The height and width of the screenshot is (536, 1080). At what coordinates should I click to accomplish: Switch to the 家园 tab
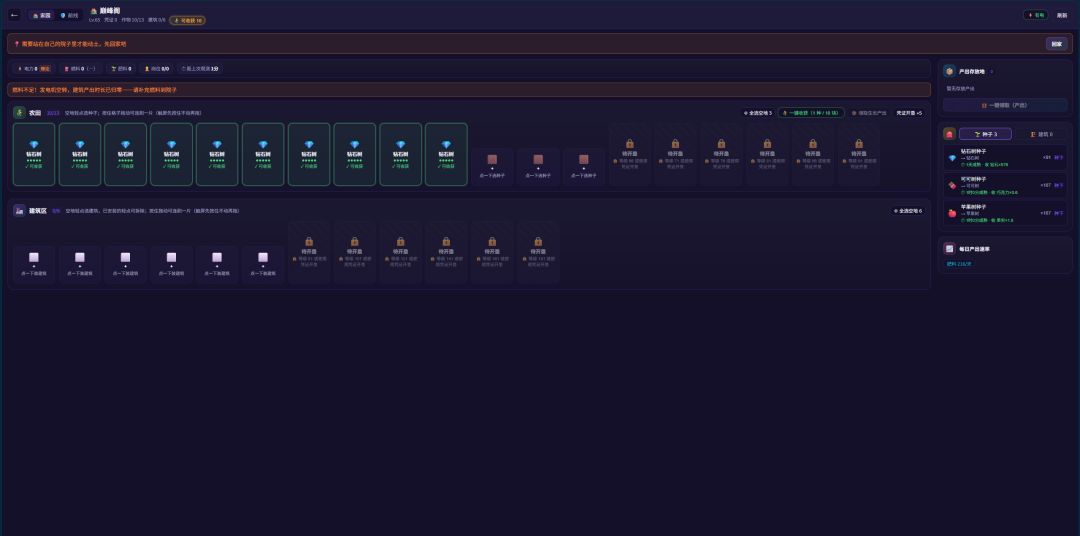click(x=41, y=15)
